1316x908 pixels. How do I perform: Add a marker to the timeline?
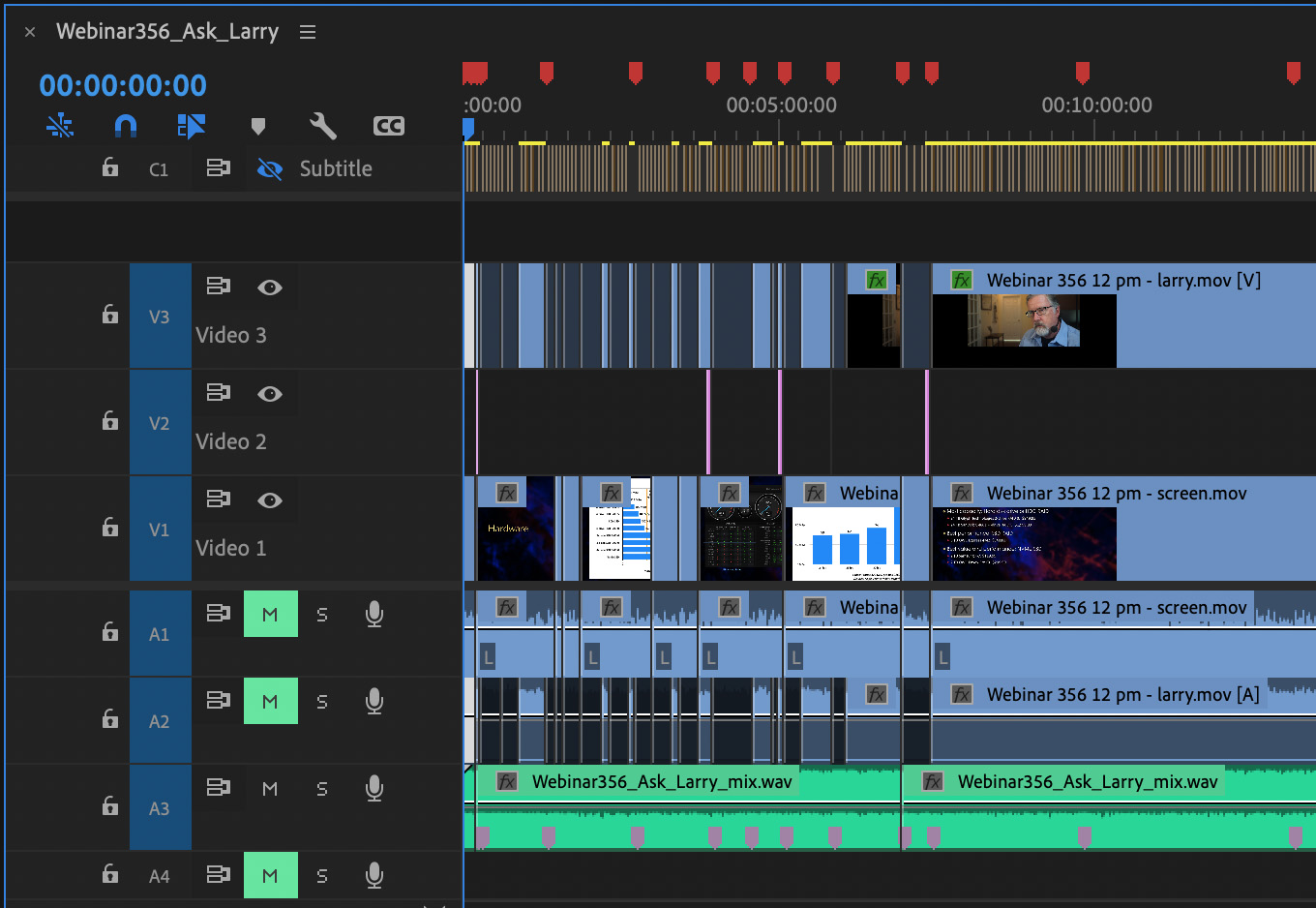[x=257, y=126]
